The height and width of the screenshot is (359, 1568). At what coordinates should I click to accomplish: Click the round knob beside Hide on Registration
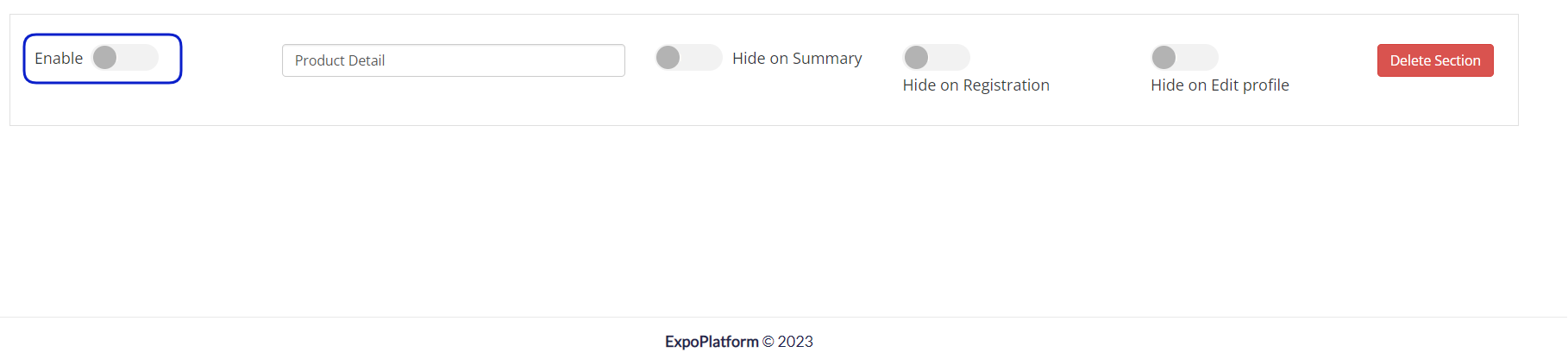point(917,58)
